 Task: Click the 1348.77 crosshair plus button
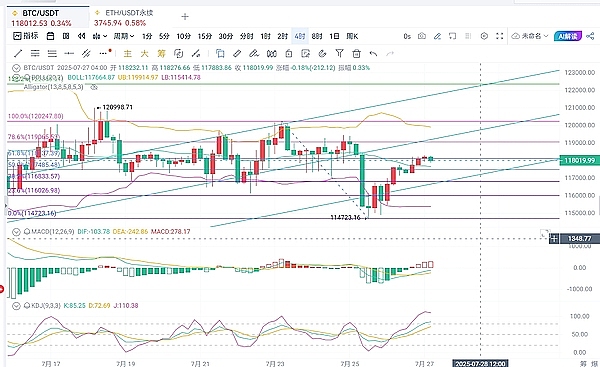pyautogui.click(x=554, y=238)
